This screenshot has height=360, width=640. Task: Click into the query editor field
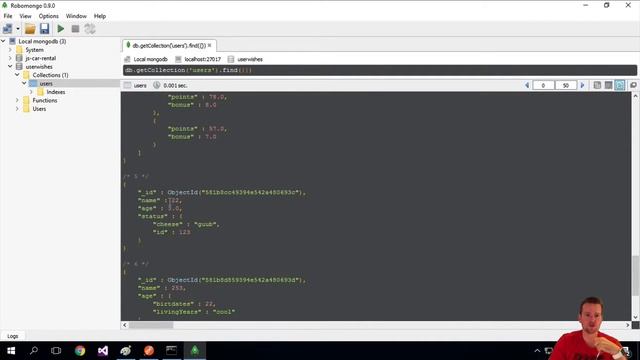[380, 70]
